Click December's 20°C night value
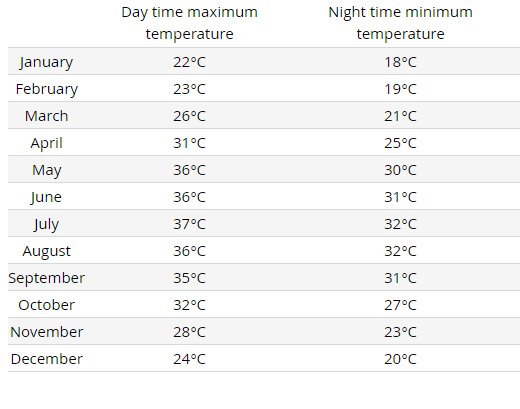 (x=400, y=359)
